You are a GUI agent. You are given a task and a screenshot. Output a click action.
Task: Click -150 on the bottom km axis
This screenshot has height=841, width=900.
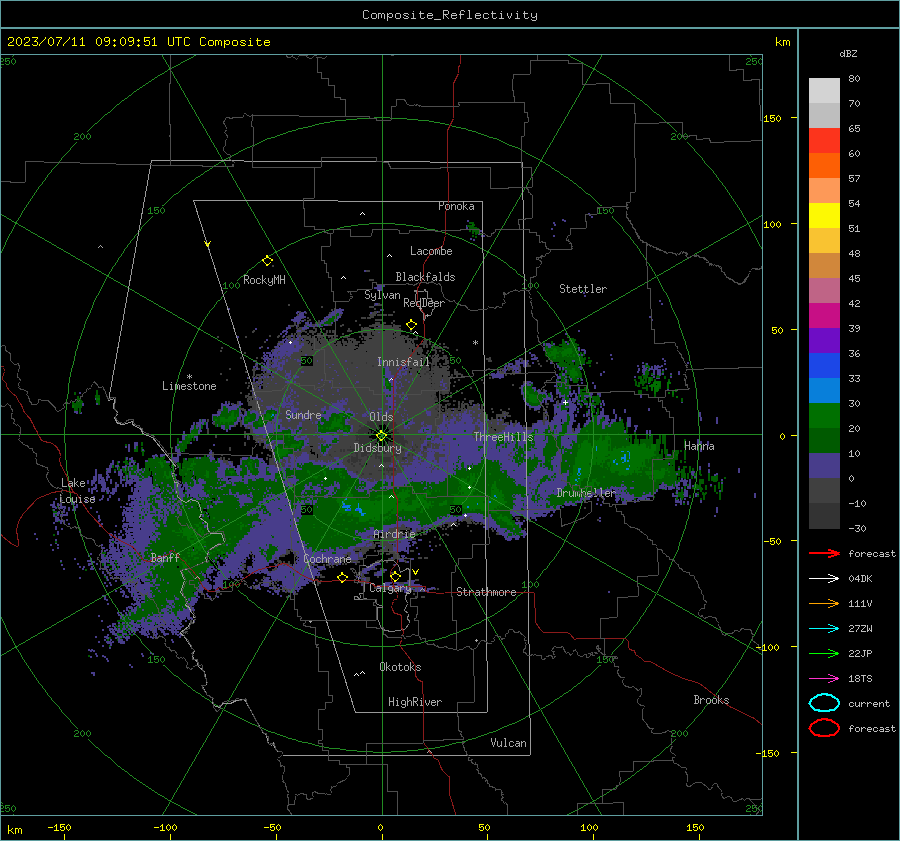pyautogui.click(x=59, y=827)
